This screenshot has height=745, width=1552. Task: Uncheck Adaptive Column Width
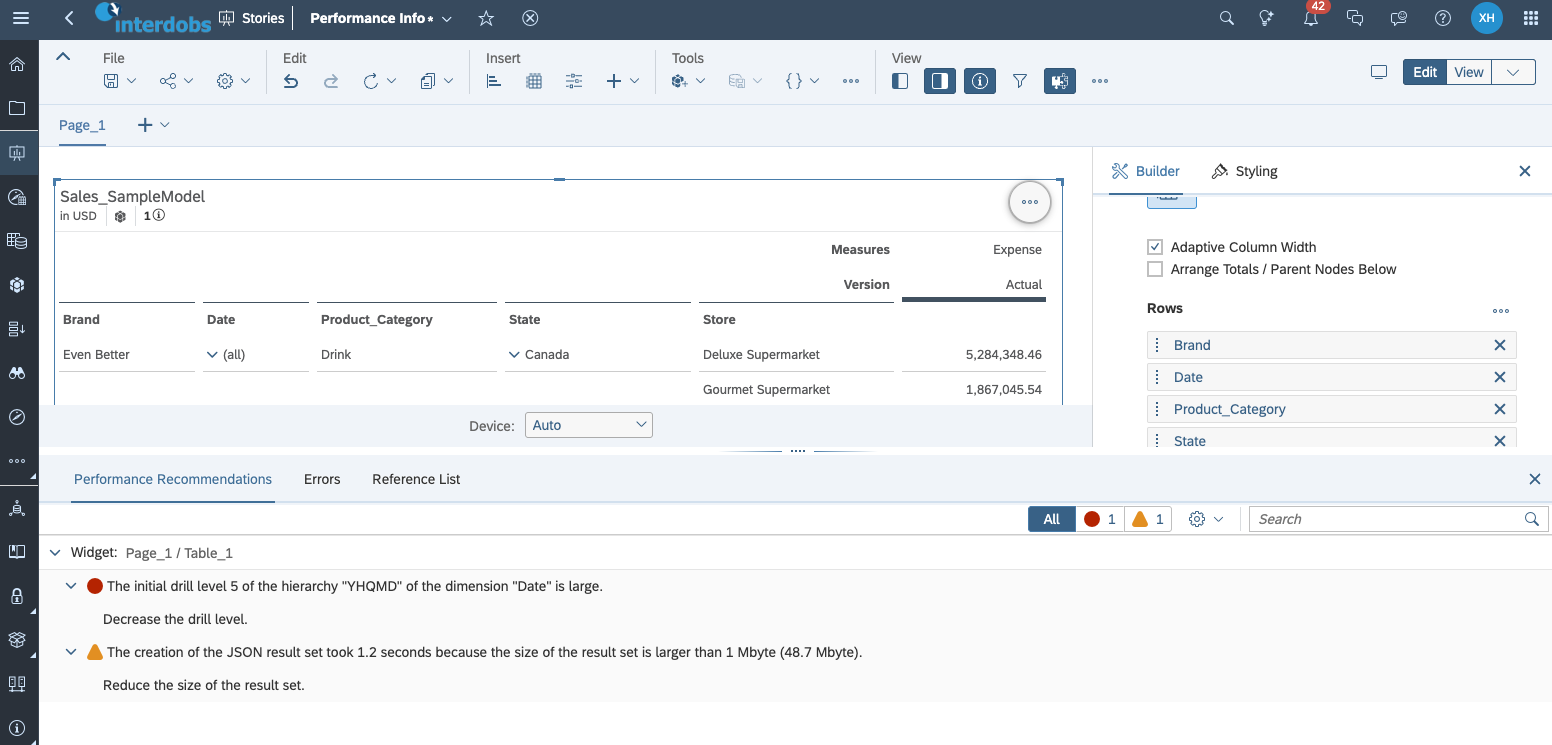pos(1155,246)
